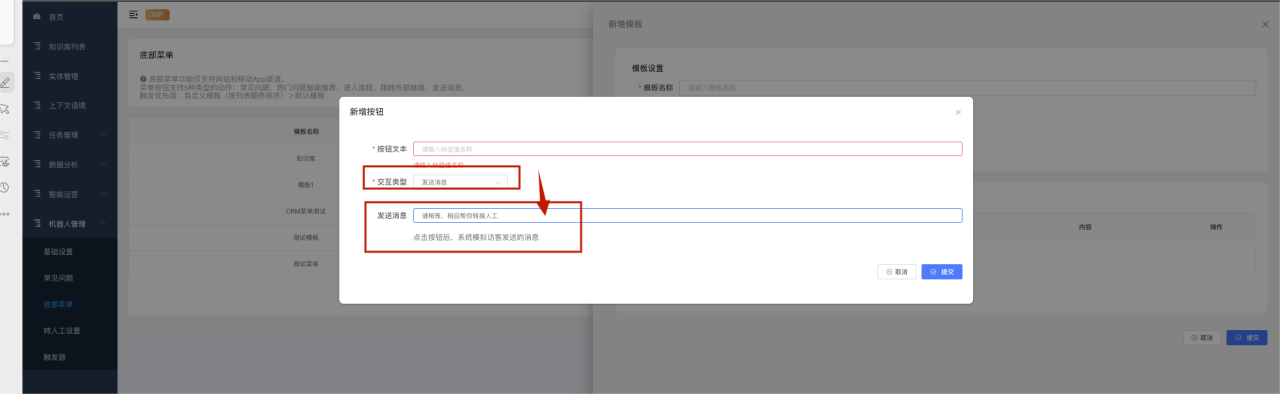Expand the 数据分析 sidebar menu
The image size is (1280, 394).
click(69, 164)
